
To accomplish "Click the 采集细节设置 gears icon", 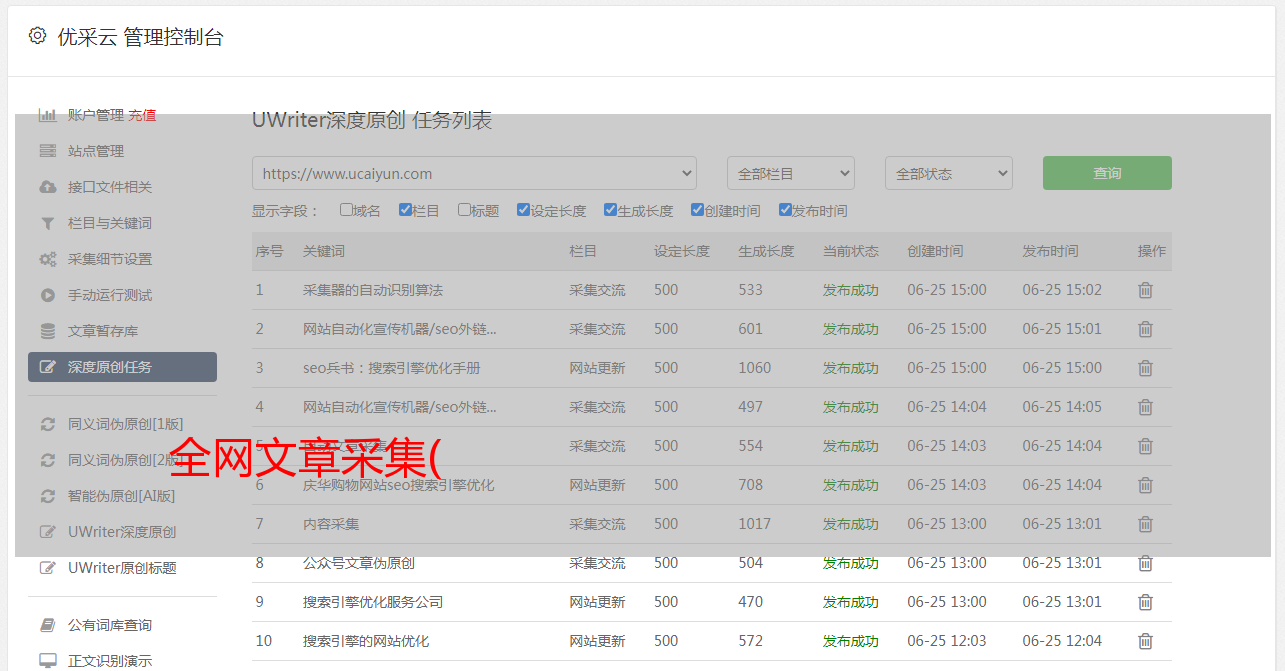I will (47, 259).
